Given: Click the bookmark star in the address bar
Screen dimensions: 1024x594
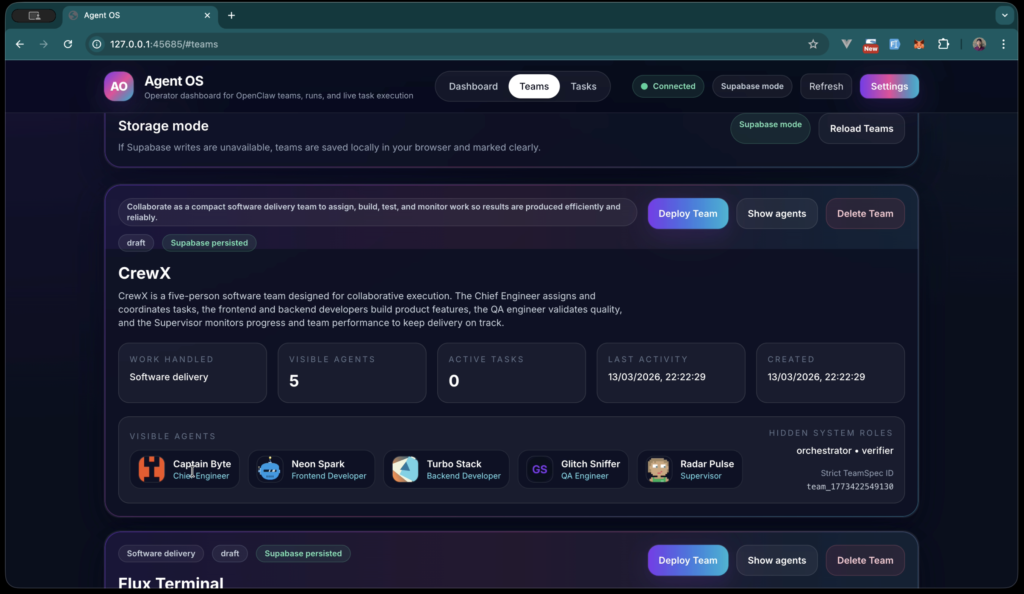Looking at the screenshot, I should [813, 44].
